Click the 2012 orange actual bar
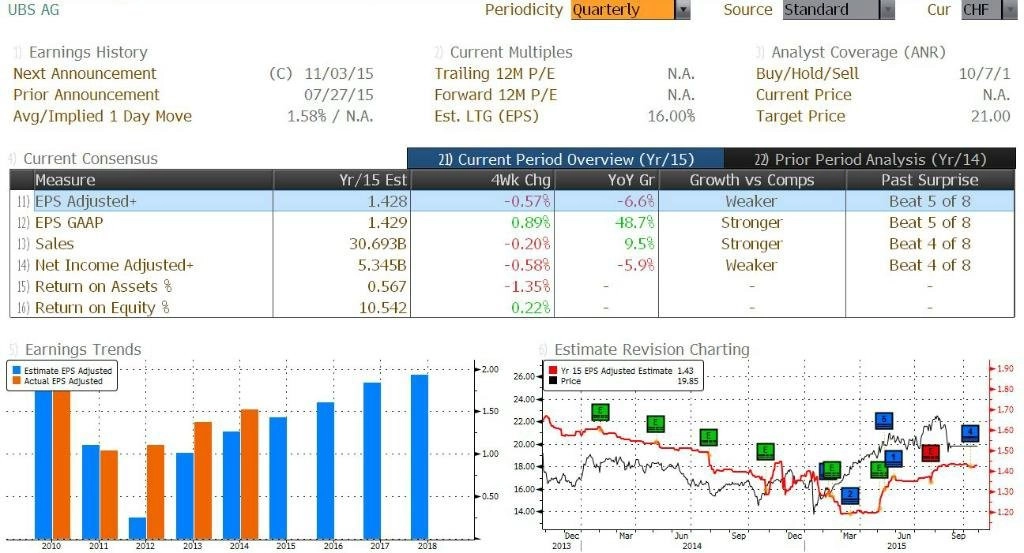Viewport: 1024px width, 553px height. point(155,492)
